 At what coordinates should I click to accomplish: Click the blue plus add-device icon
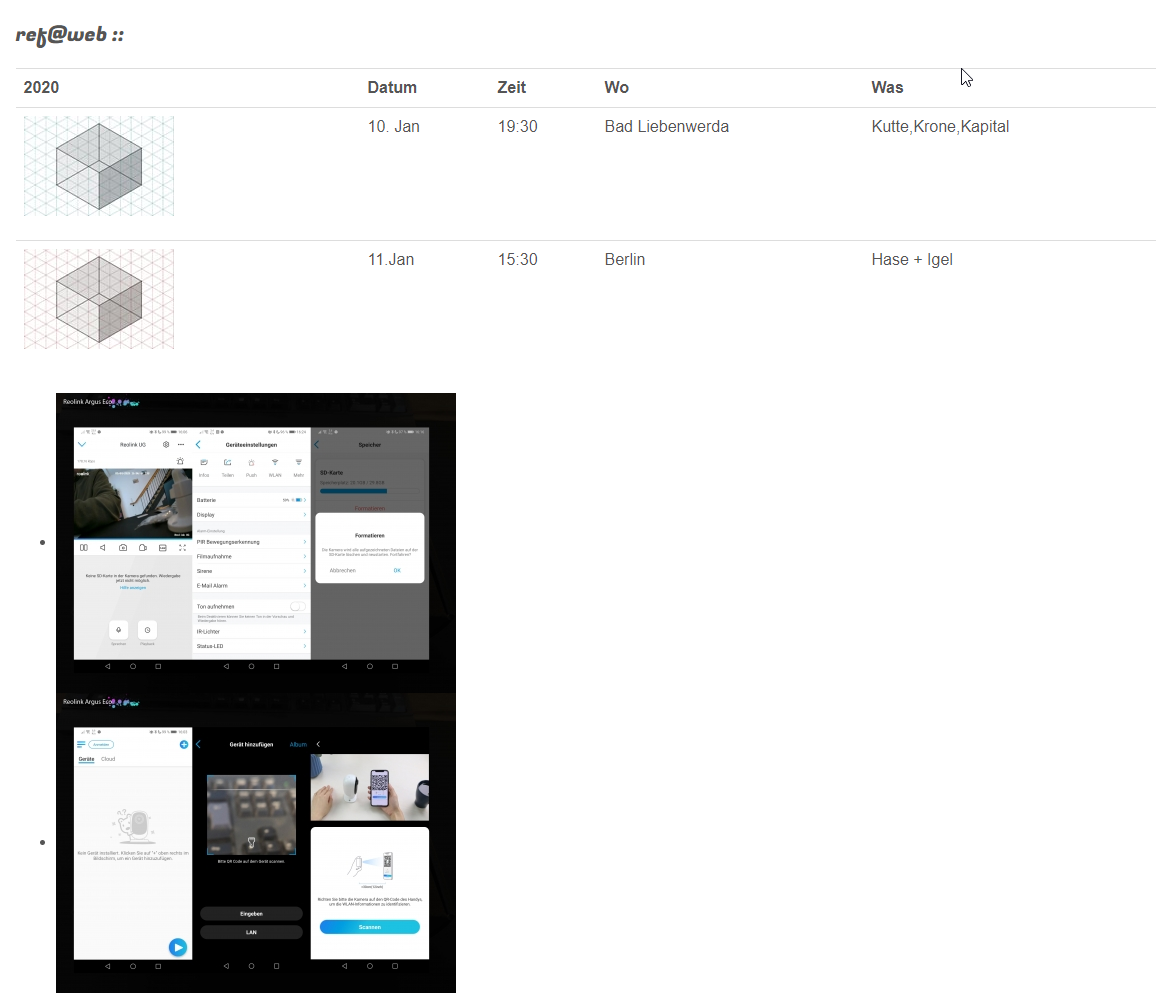(x=184, y=745)
